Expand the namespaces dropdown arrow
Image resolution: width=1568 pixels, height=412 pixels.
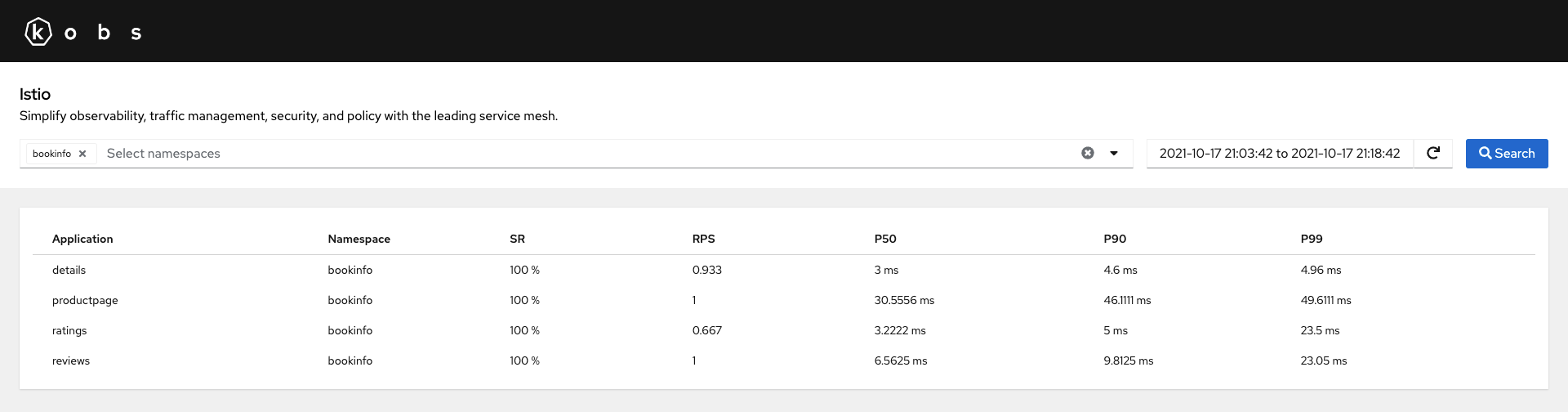[1114, 153]
